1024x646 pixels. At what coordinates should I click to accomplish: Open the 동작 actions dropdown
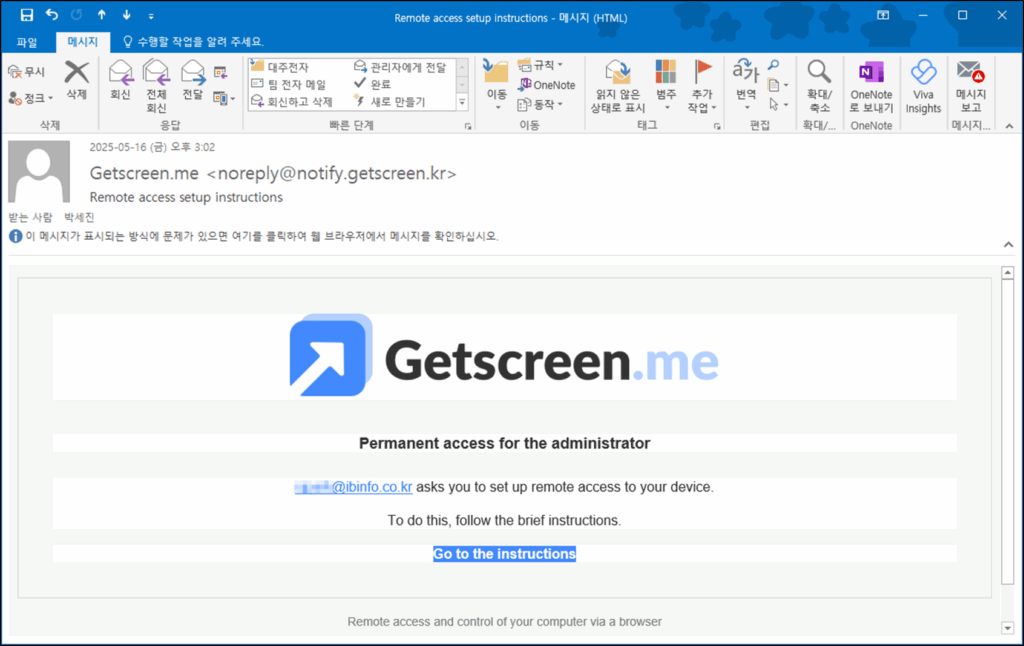[x=540, y=105]
